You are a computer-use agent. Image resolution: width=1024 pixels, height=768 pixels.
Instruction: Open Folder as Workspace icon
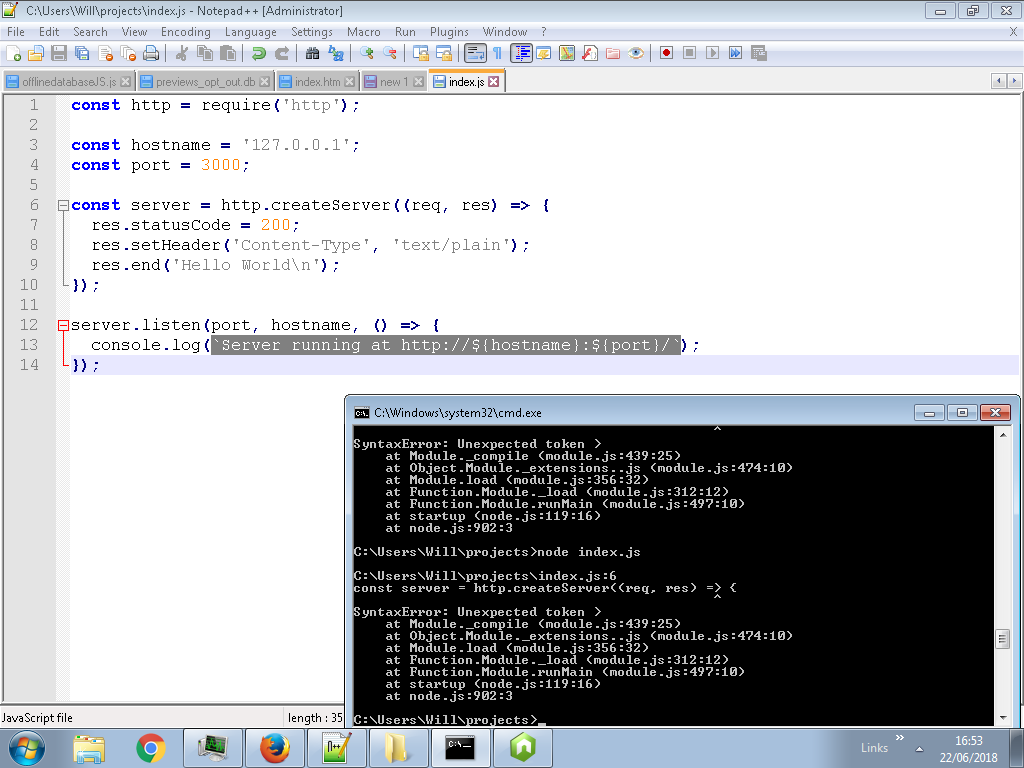(x=613, y=54)
